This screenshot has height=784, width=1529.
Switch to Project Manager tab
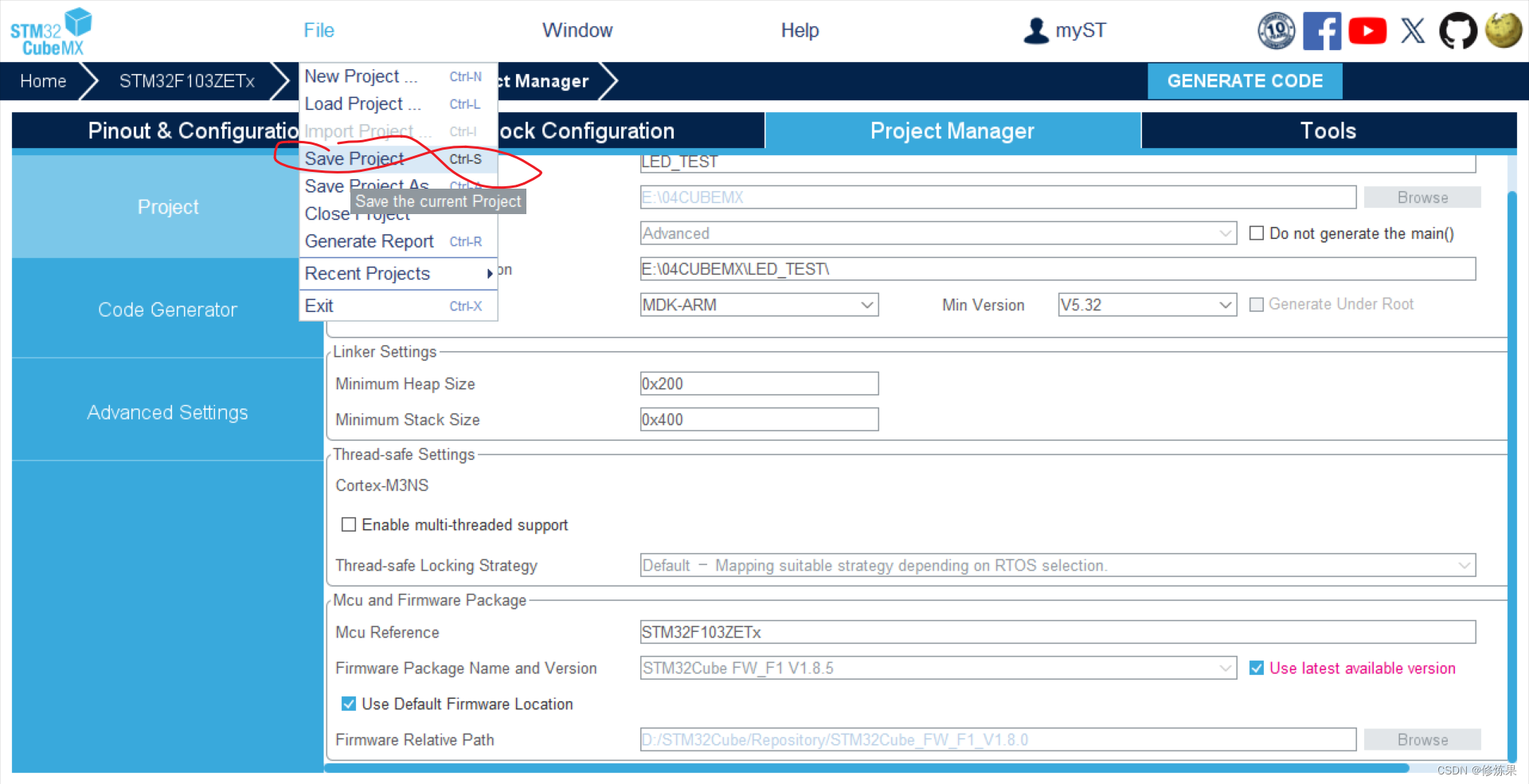point(952,131)
